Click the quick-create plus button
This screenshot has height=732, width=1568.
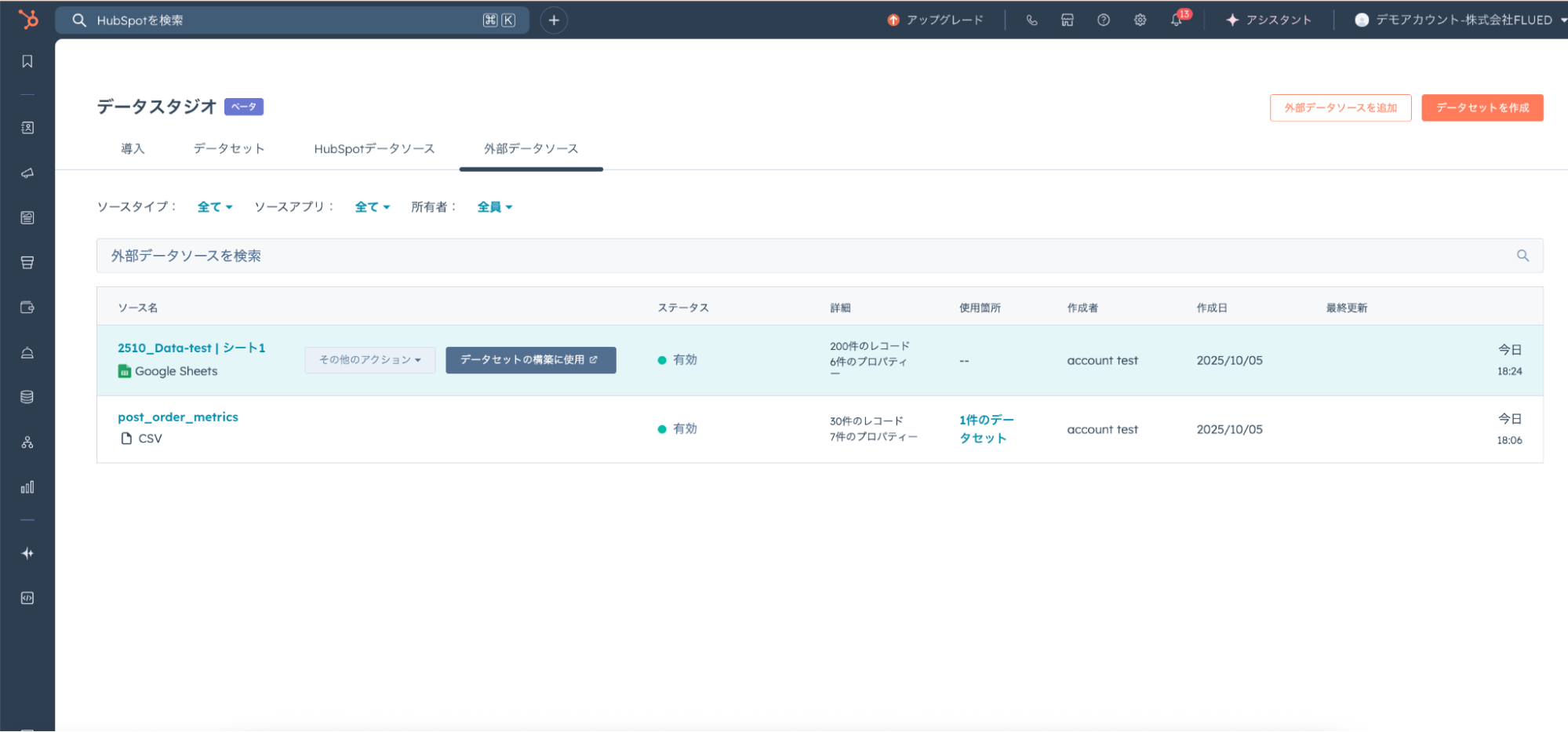coord(554,20)
